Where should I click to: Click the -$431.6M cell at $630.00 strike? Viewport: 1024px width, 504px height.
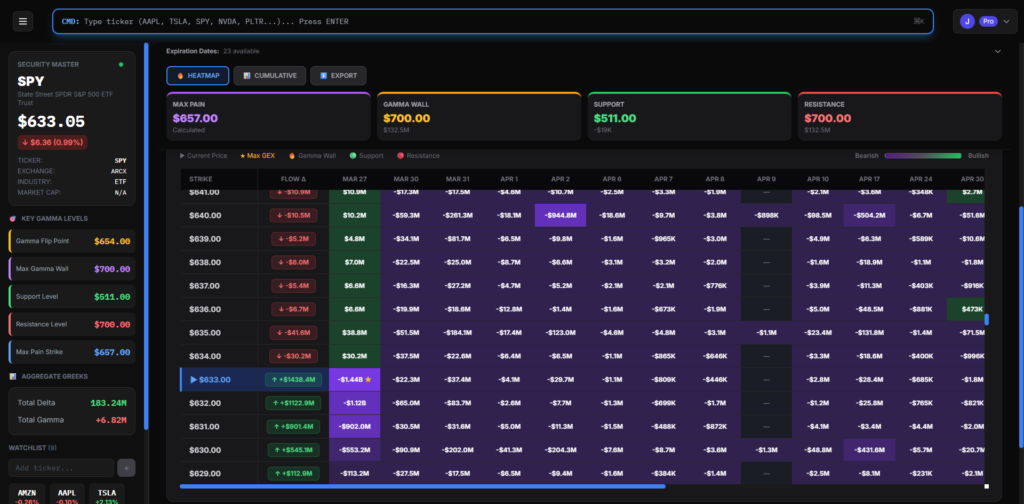point(869,450)
